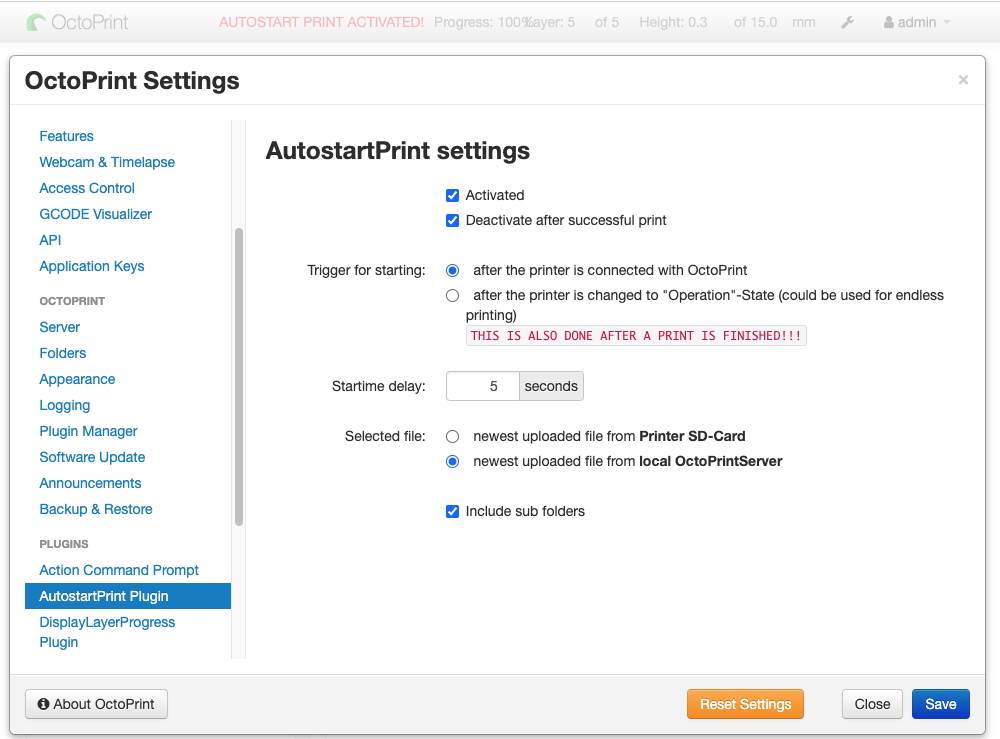Click the Progress: 100% text in navbar

481,22
